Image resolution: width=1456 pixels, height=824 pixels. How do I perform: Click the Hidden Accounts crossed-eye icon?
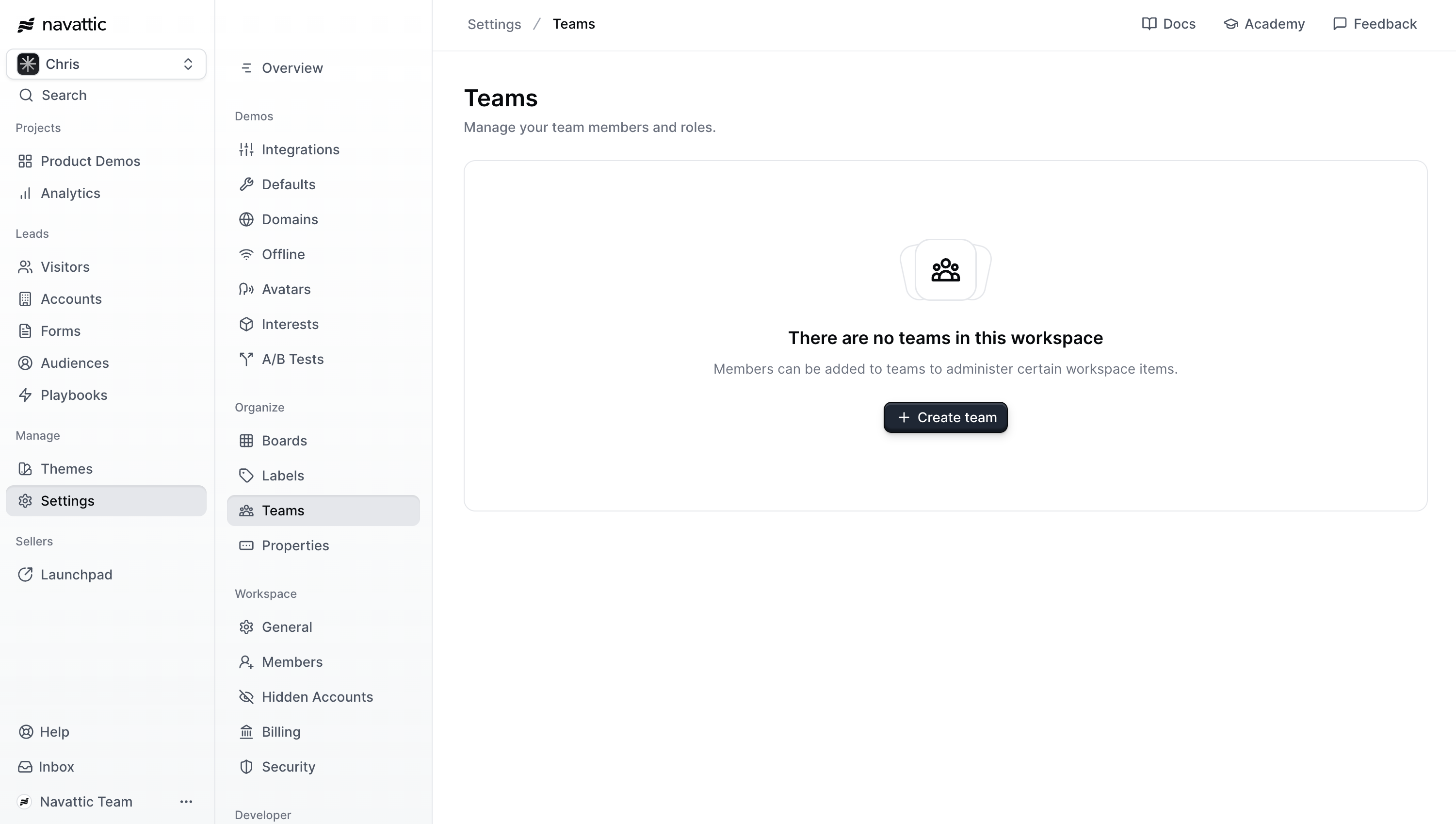coord(246,697)
